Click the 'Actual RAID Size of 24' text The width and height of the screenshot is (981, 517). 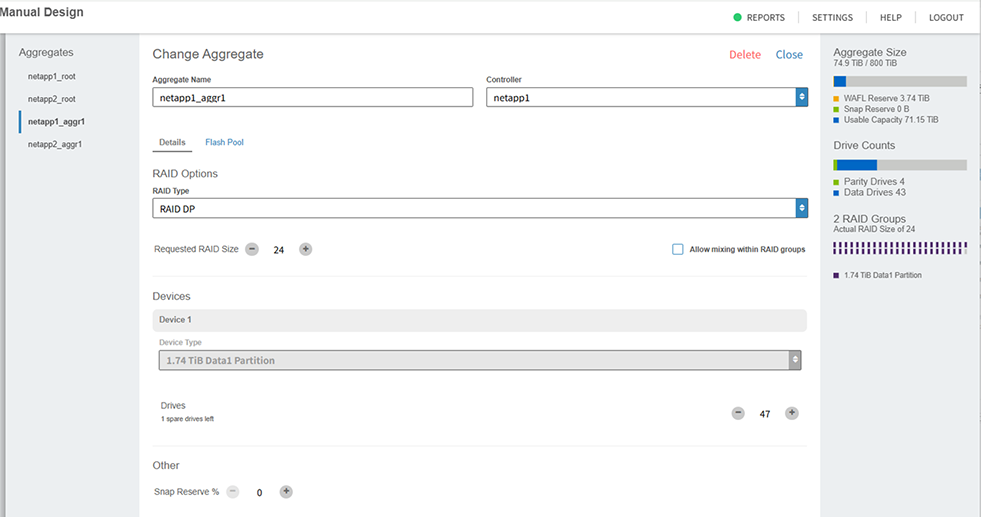point(874,229)
